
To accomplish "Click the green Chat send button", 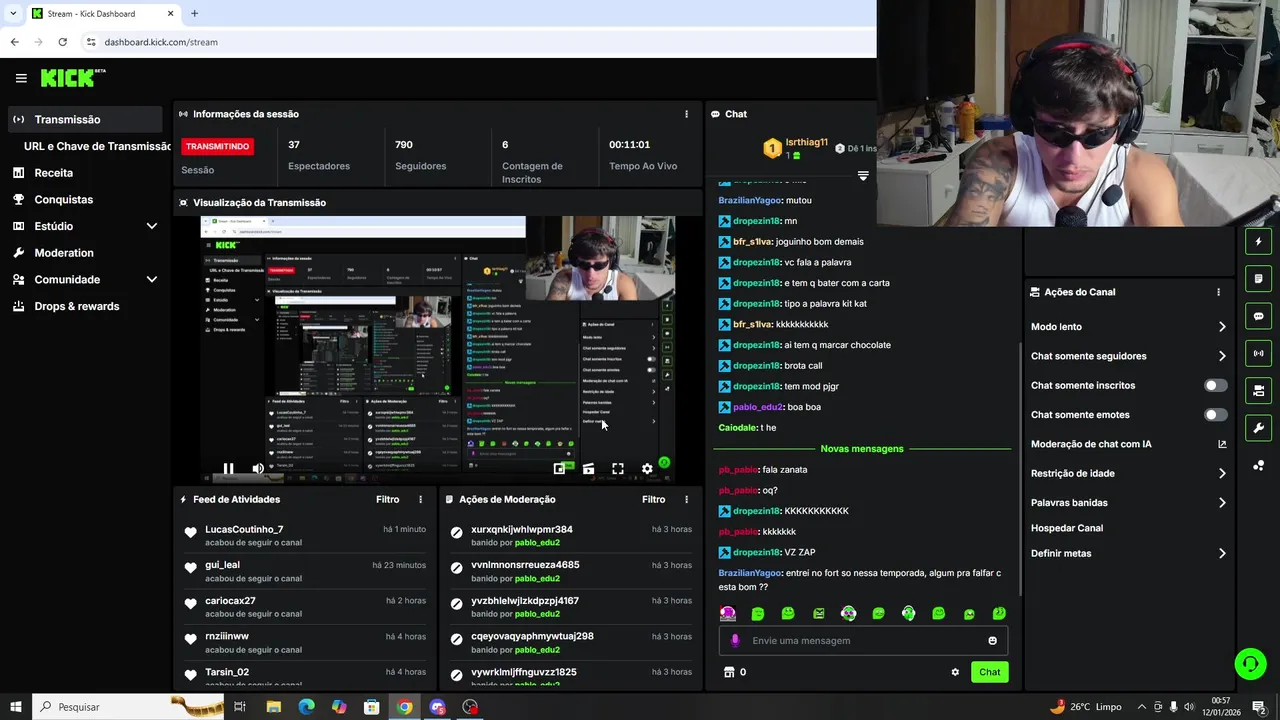I will click(x=989, y=672).
